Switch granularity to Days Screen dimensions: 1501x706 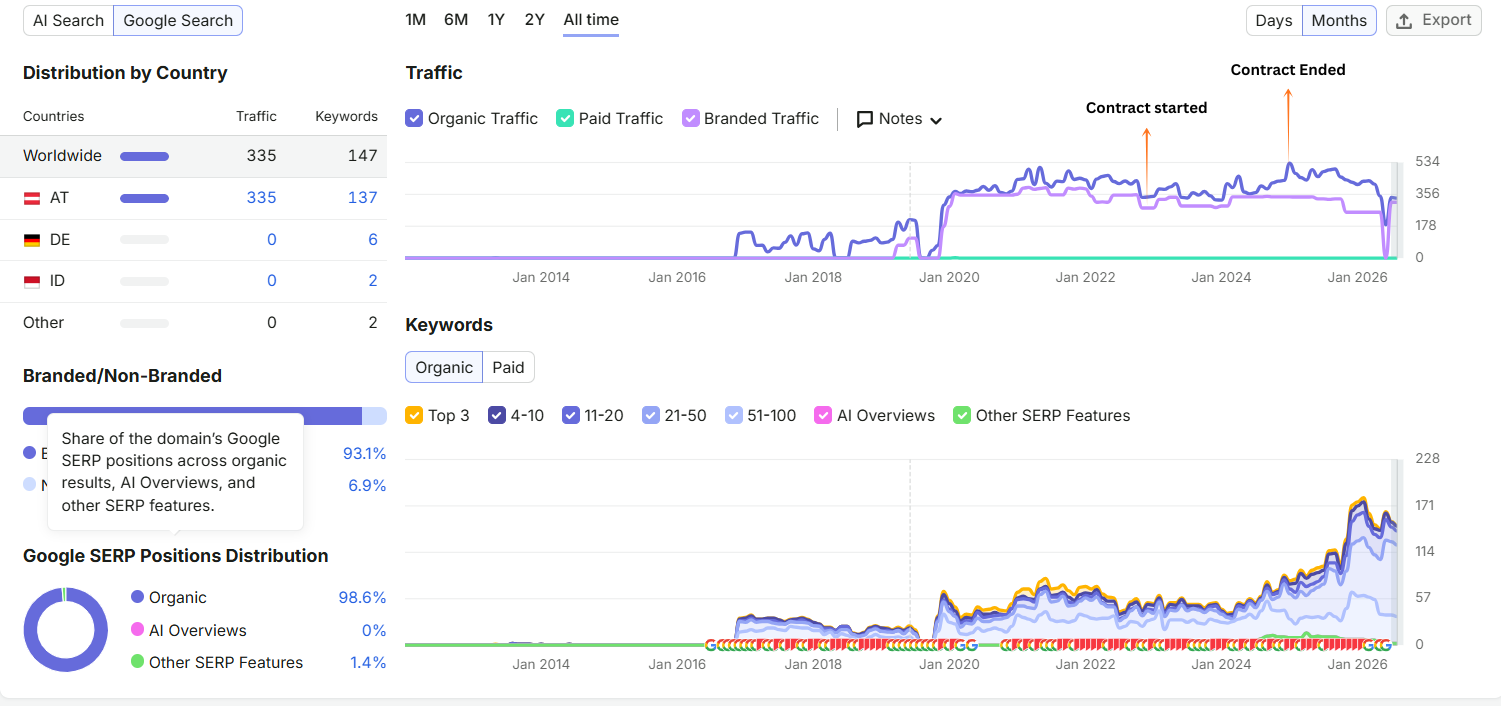pyautogui.click(x=1274, y=20)
